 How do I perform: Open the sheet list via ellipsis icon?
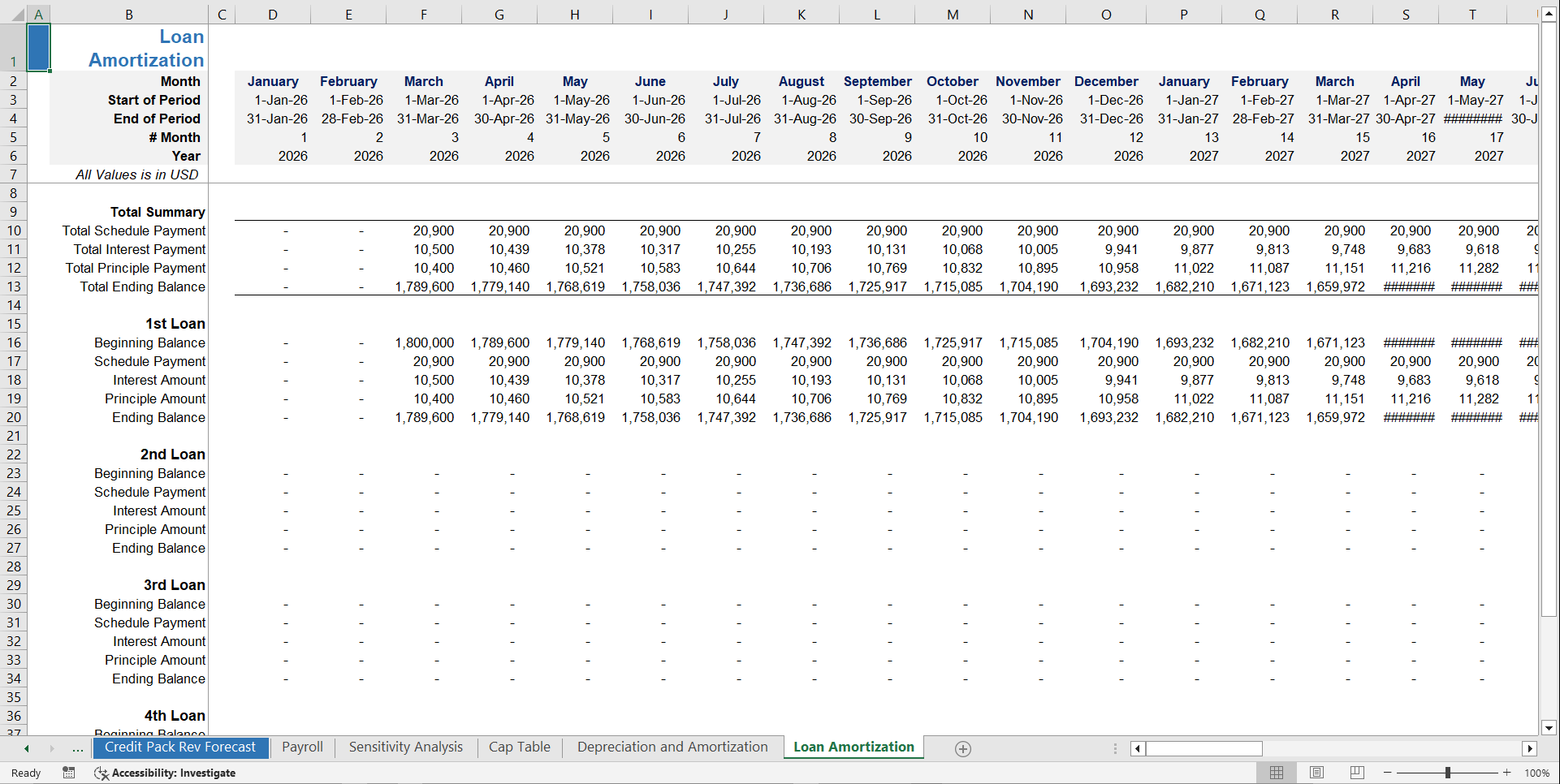point(77,747)
